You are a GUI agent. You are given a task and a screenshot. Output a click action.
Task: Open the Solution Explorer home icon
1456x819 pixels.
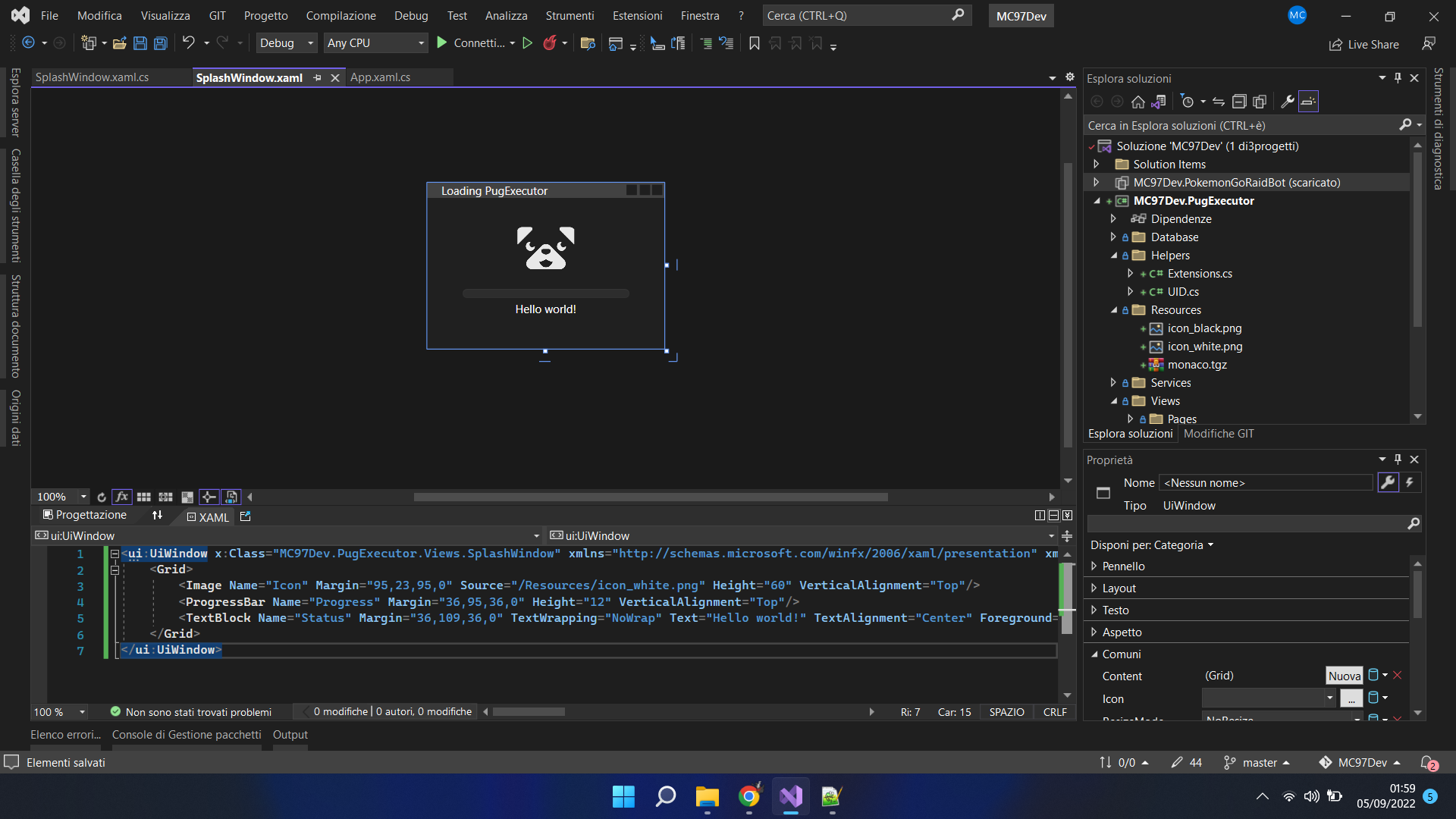pyautogui.click(x=1138, y=102)
